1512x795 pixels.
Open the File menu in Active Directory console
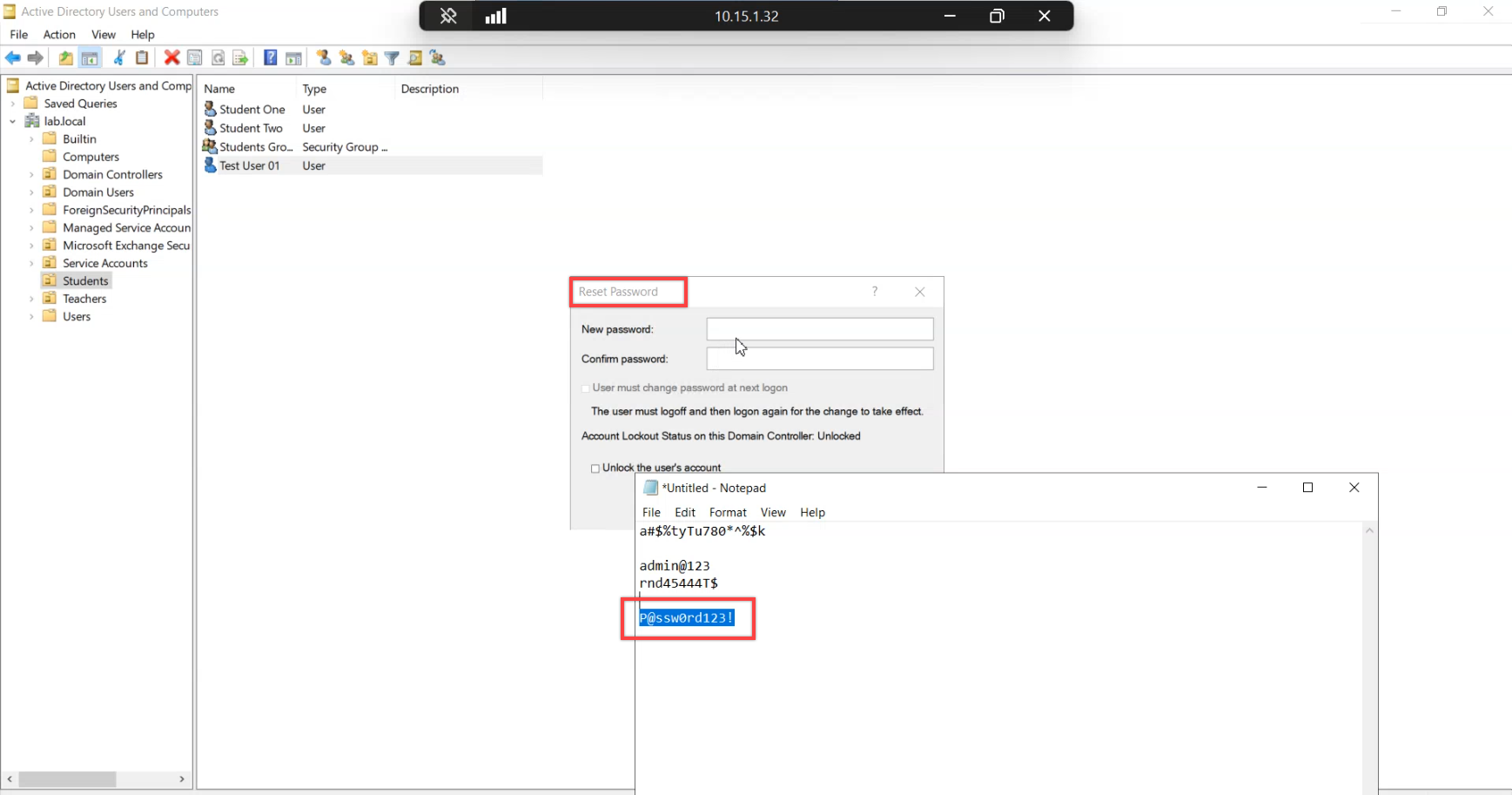(18, 35)
